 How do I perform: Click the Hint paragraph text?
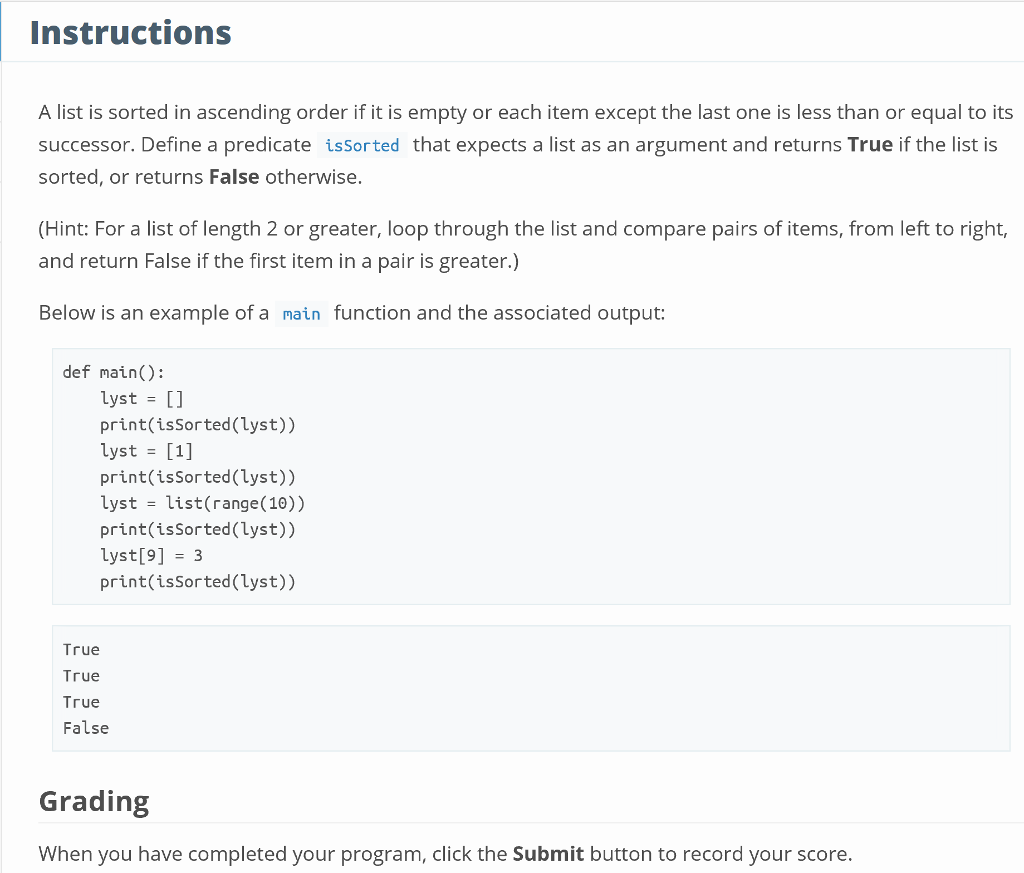click(x=523, y=245)
